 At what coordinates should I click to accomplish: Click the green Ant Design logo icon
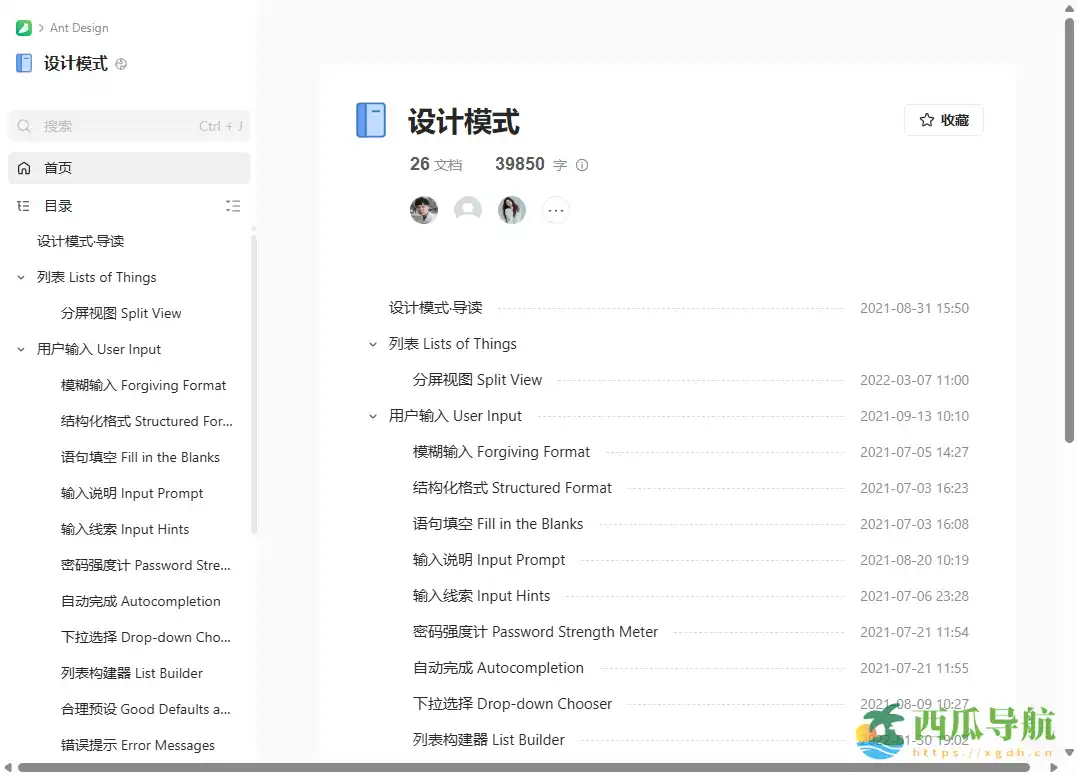[x=23, y=27]
